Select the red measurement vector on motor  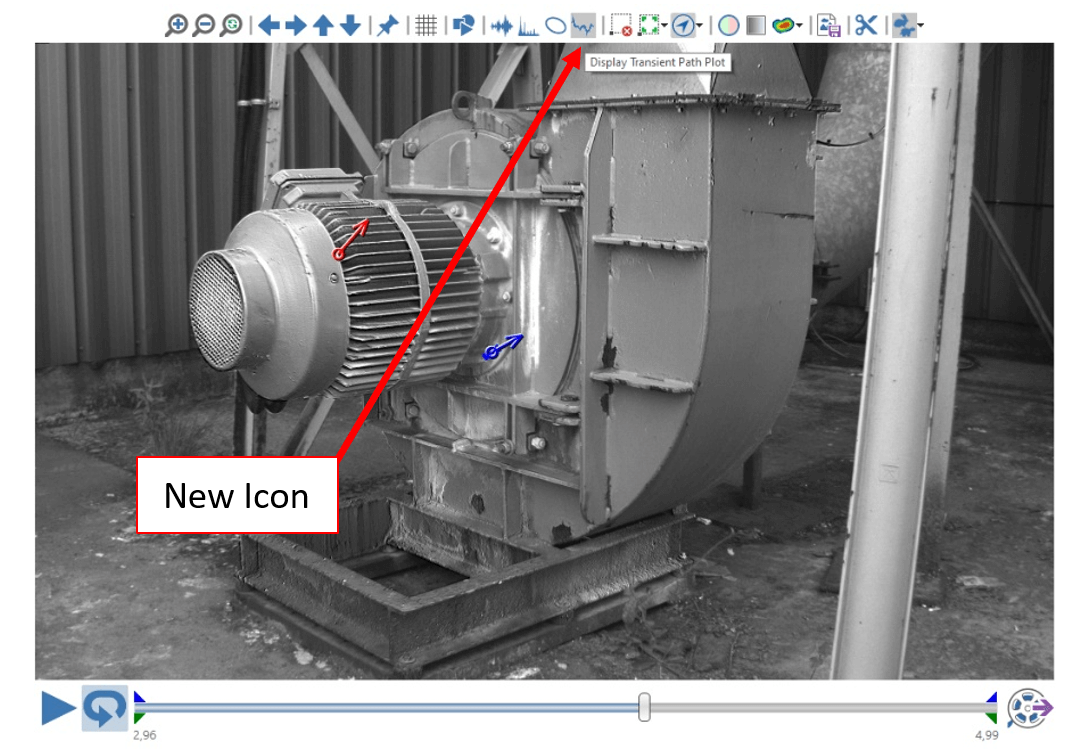pos(351,238)
